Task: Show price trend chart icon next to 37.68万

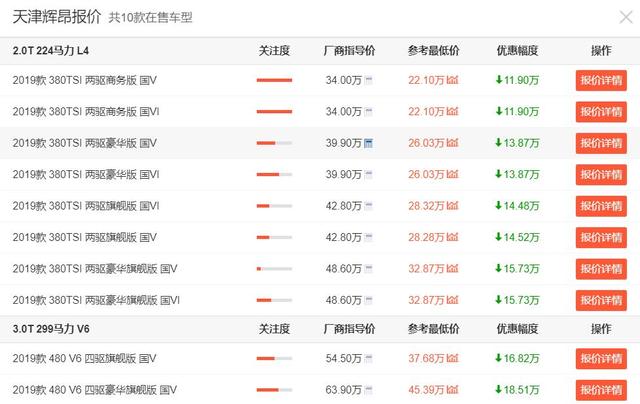Action: click(452, 359)
